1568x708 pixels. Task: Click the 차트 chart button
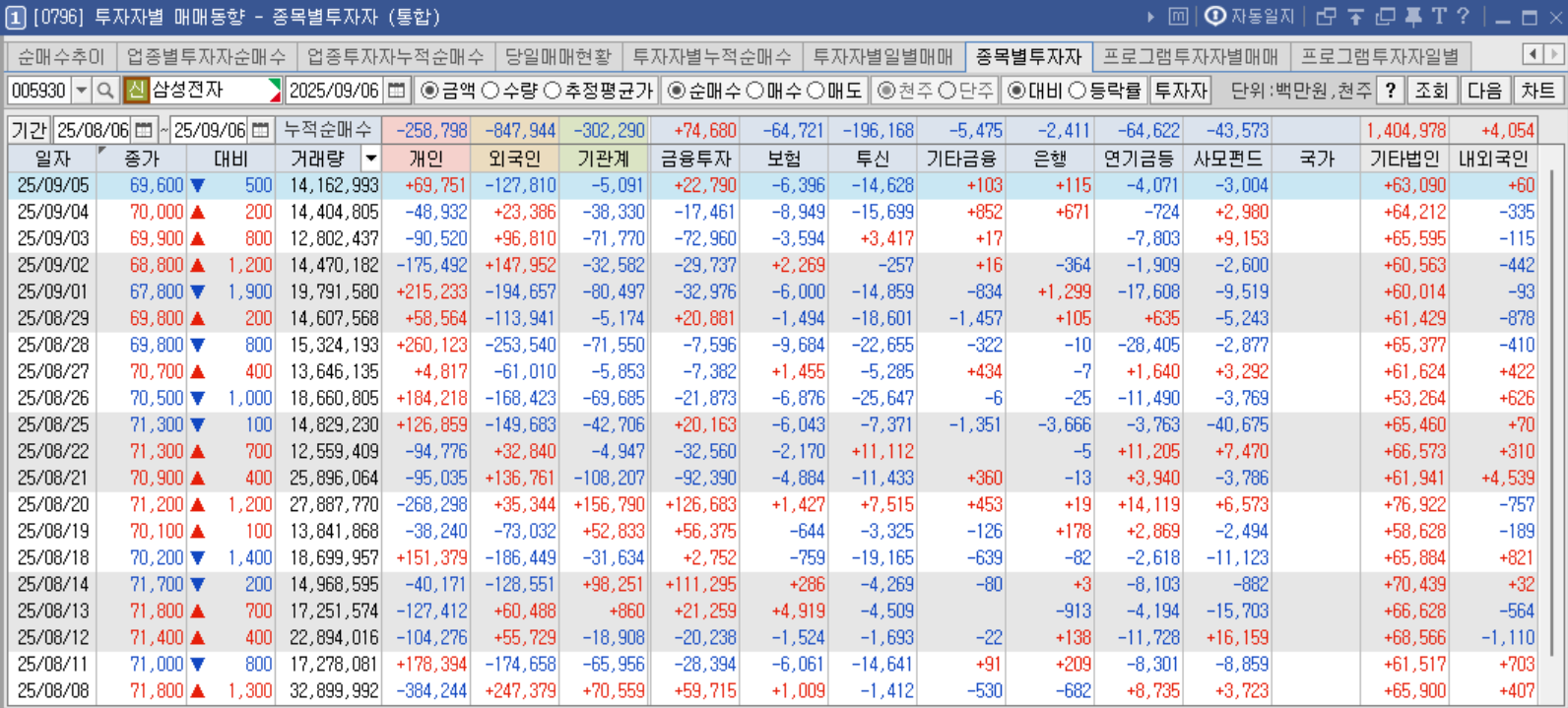(1537, 91)
